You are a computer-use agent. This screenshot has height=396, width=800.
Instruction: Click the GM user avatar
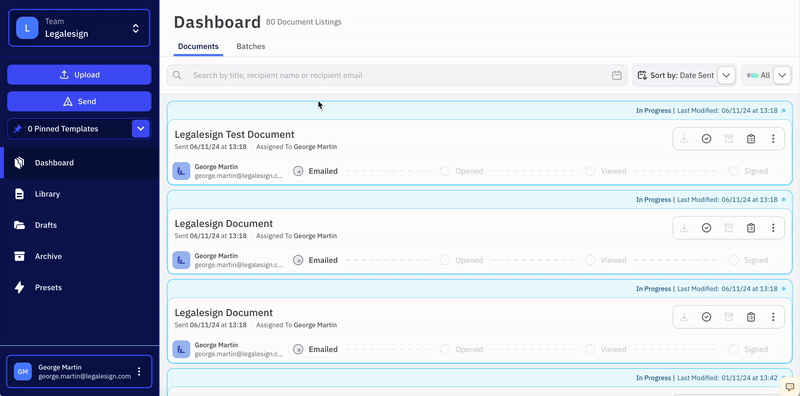(22, 372)
